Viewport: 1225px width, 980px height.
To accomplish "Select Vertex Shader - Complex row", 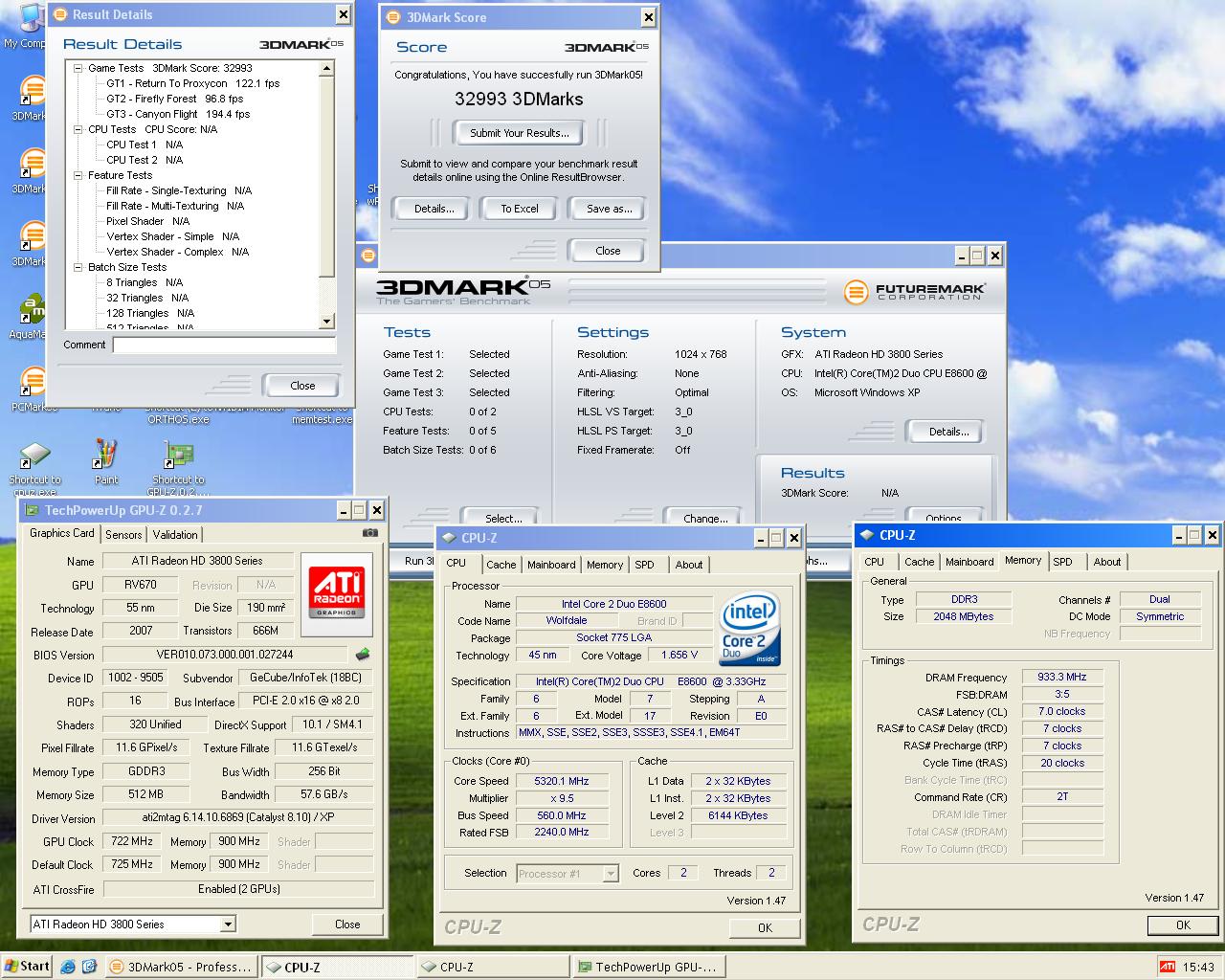I will [x=177, y=252].
